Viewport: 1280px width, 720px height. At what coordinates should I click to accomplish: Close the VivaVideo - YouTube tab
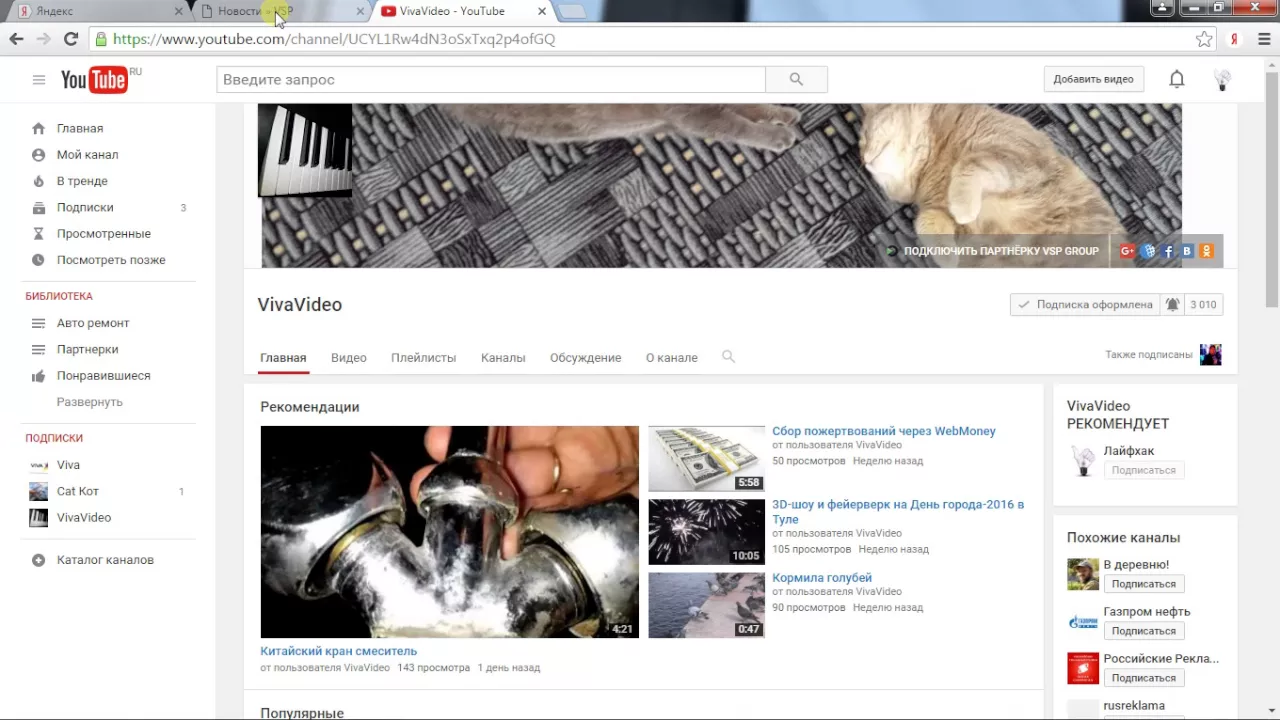(542, 11)
